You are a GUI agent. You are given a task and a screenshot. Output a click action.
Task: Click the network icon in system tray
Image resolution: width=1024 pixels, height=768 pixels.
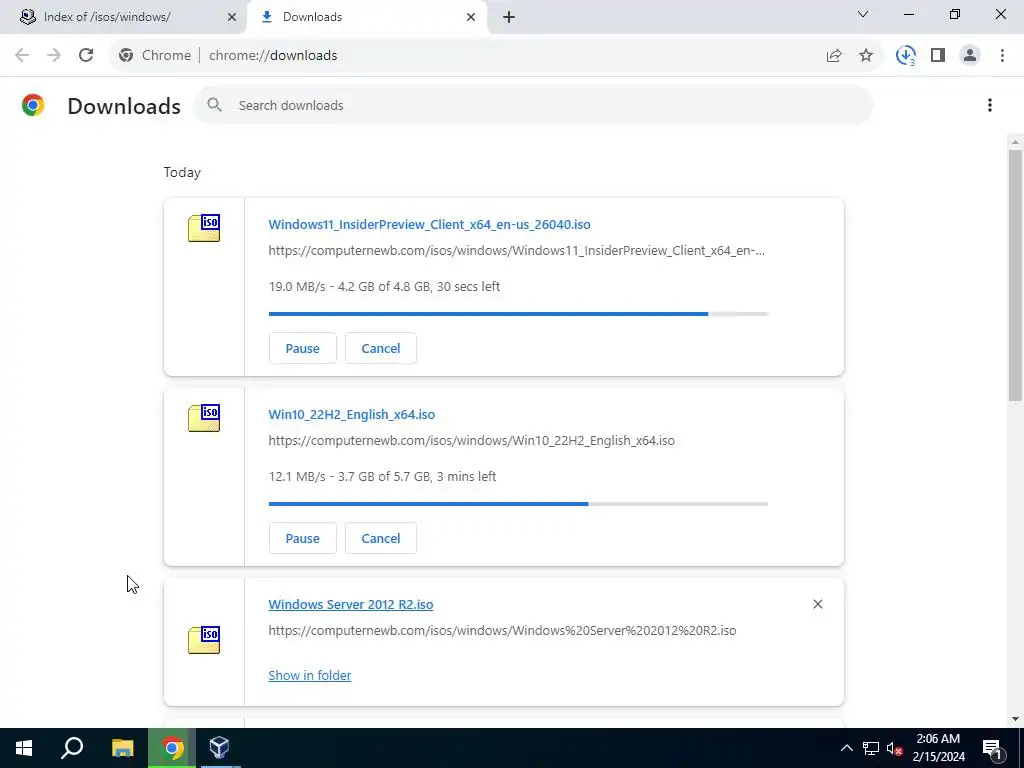click(871, 748)
